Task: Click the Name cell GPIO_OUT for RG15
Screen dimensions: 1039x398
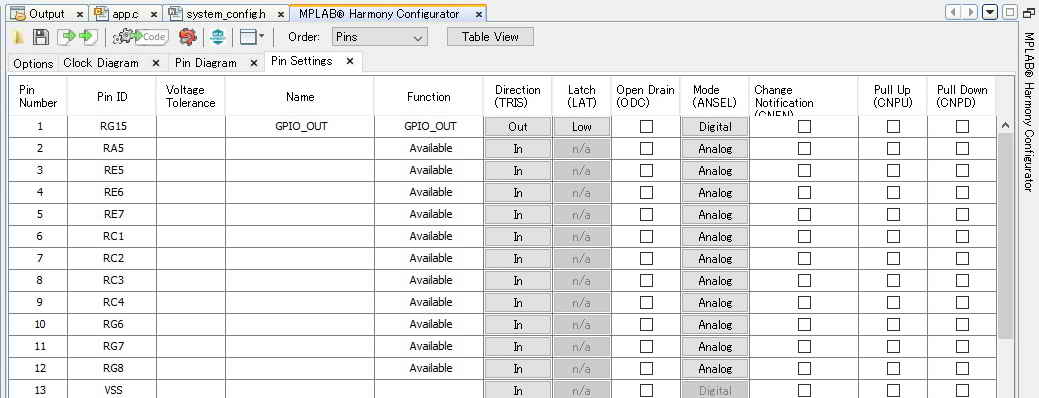Action: coord(300,126)
